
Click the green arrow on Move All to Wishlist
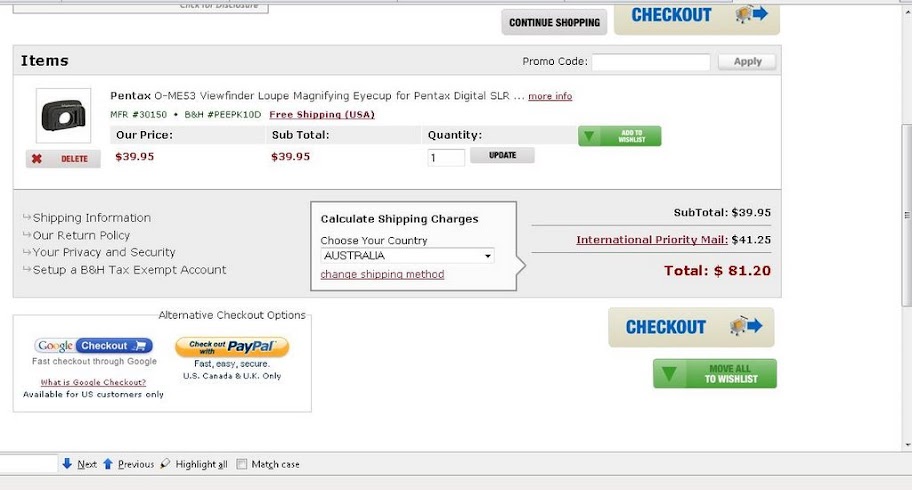coord(669,374)
